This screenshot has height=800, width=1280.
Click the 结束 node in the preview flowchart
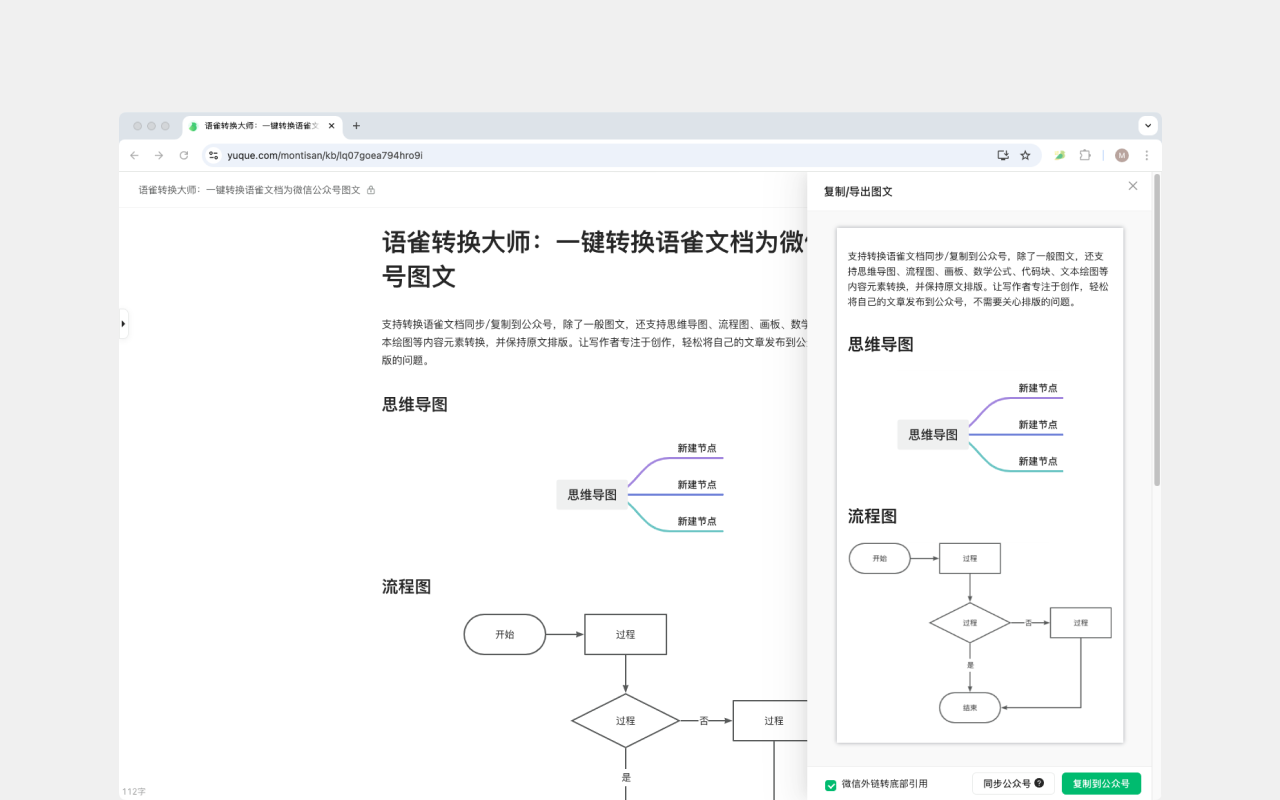coord(970,707)
